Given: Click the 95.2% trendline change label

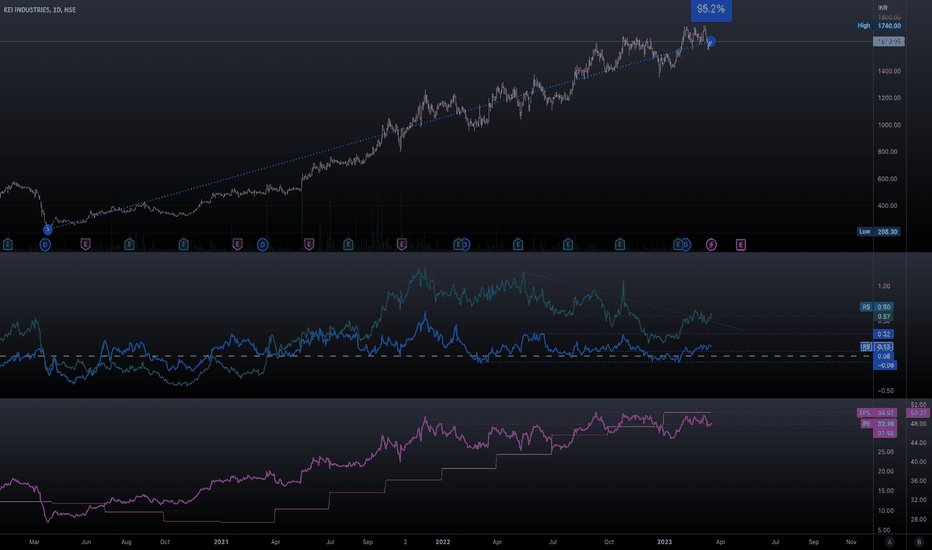Looking at the screenshot, I should click(x=711, y=10).
